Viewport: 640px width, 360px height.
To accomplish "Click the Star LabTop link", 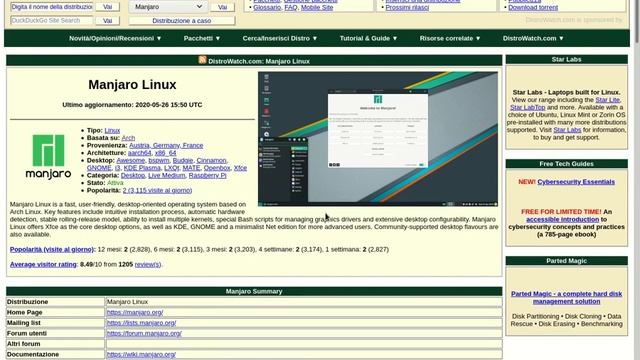I will click(x=527, y=107).
